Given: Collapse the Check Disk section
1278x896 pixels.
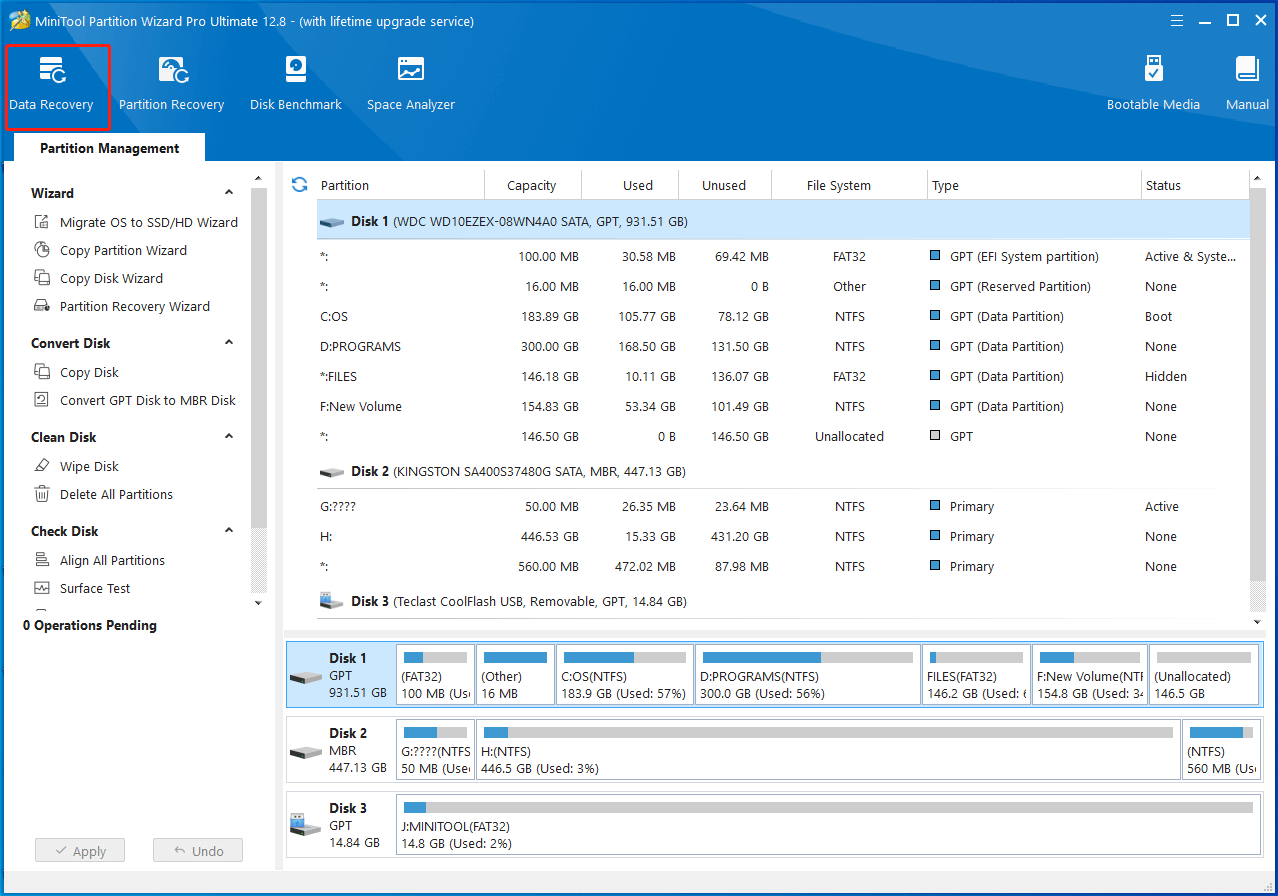Looking at the screenshot, I should tap(229, 531).
